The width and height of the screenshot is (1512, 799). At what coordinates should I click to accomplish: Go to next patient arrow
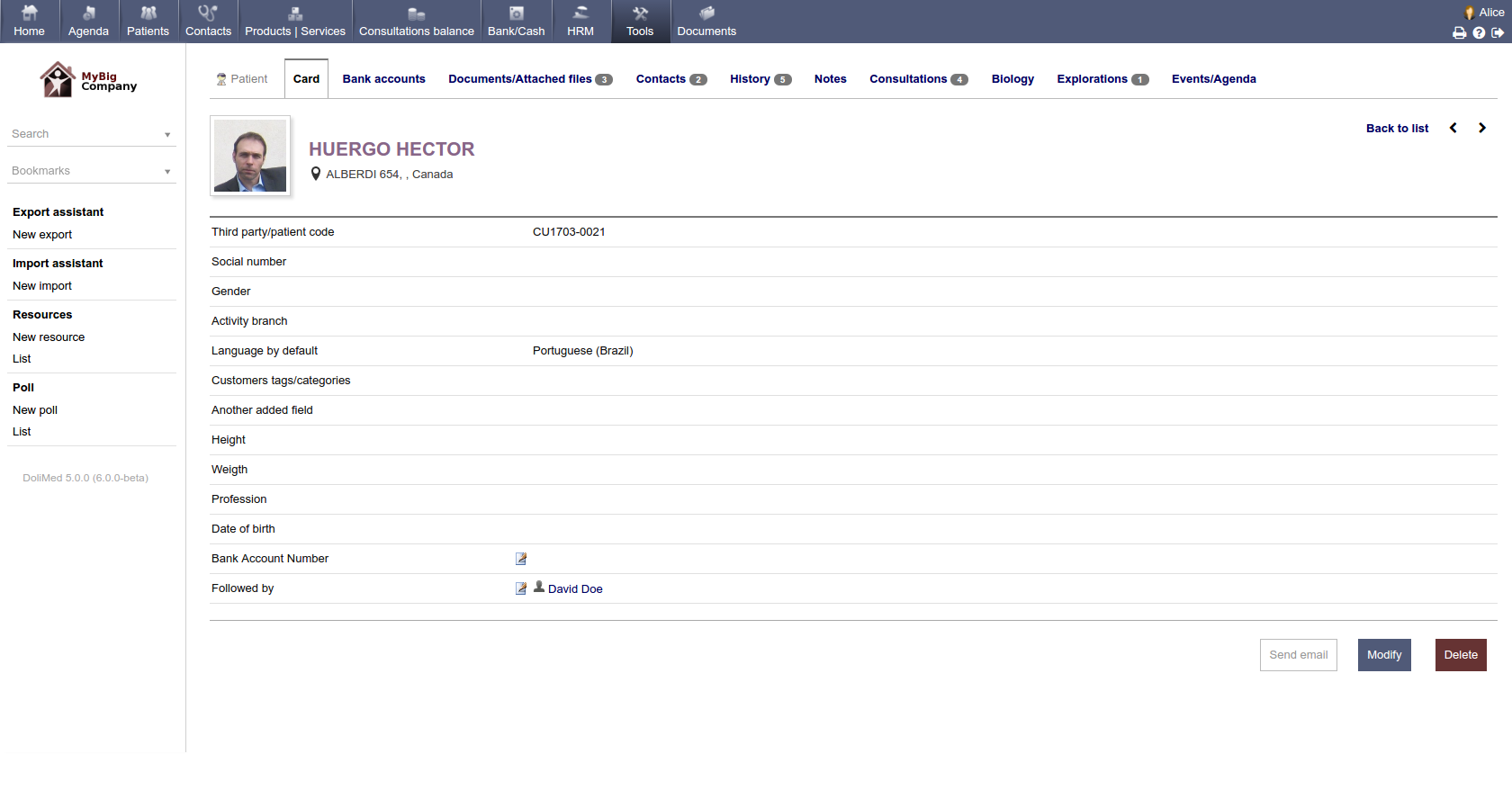pyautogui.click(x=1482, y=128)
